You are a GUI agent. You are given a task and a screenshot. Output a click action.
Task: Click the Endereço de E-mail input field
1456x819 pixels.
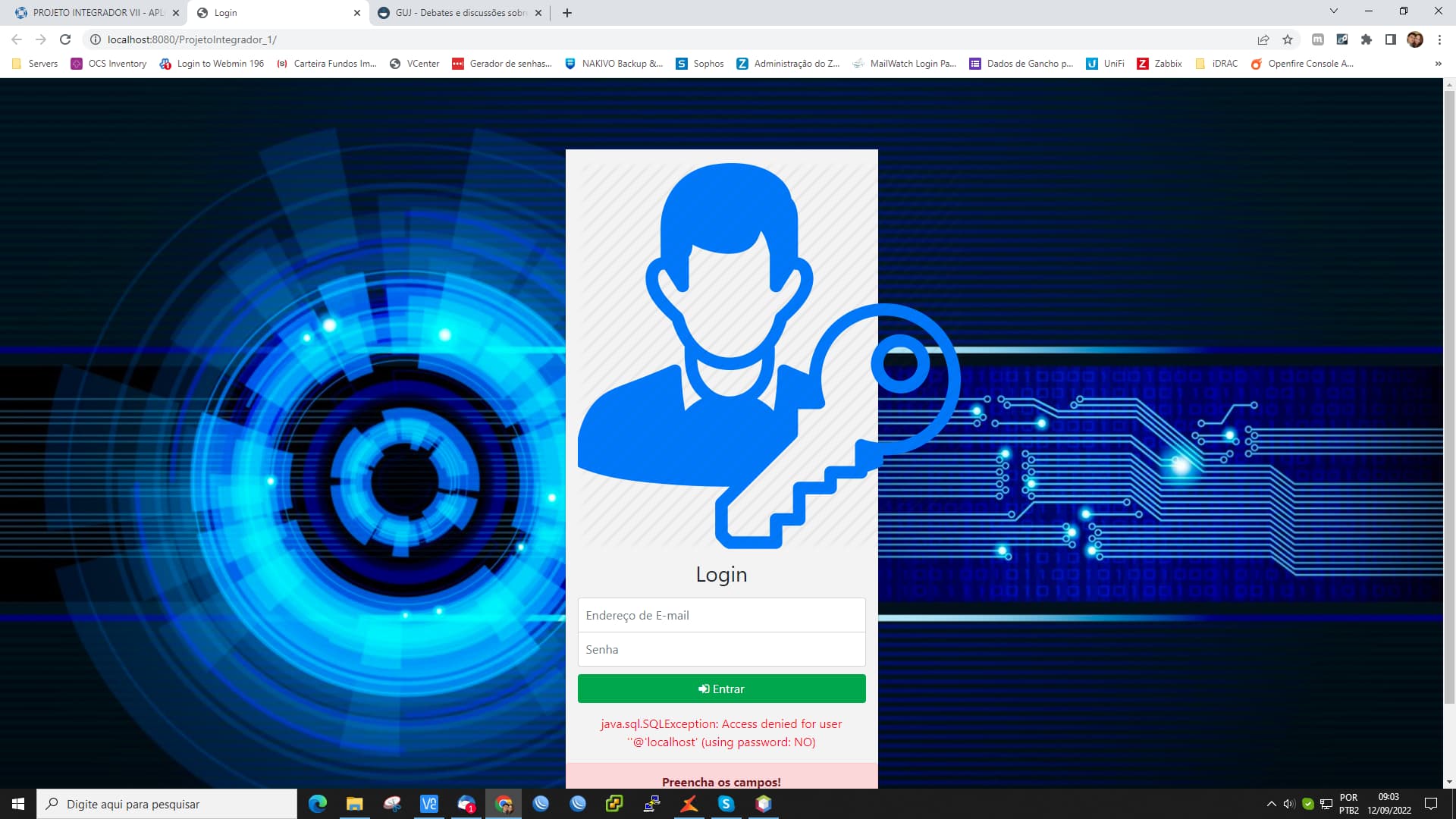click(x=721, y=615)
